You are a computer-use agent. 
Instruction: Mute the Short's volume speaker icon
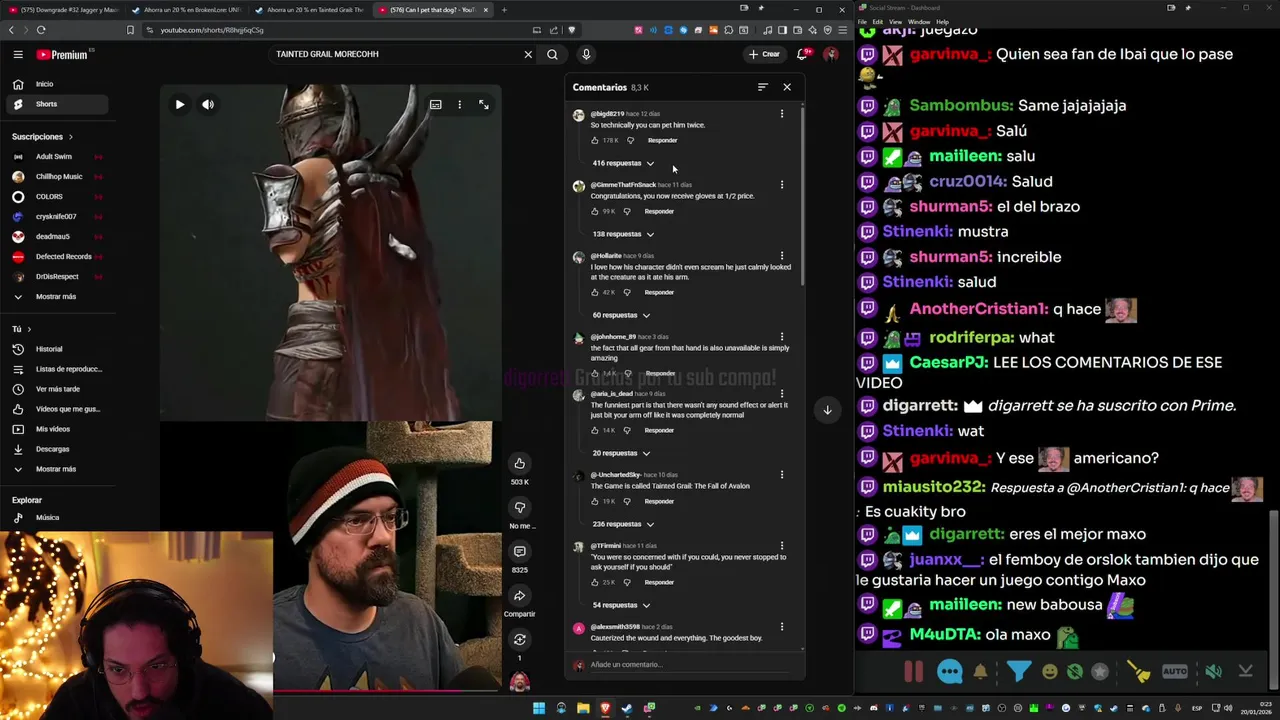pos(208,104)
